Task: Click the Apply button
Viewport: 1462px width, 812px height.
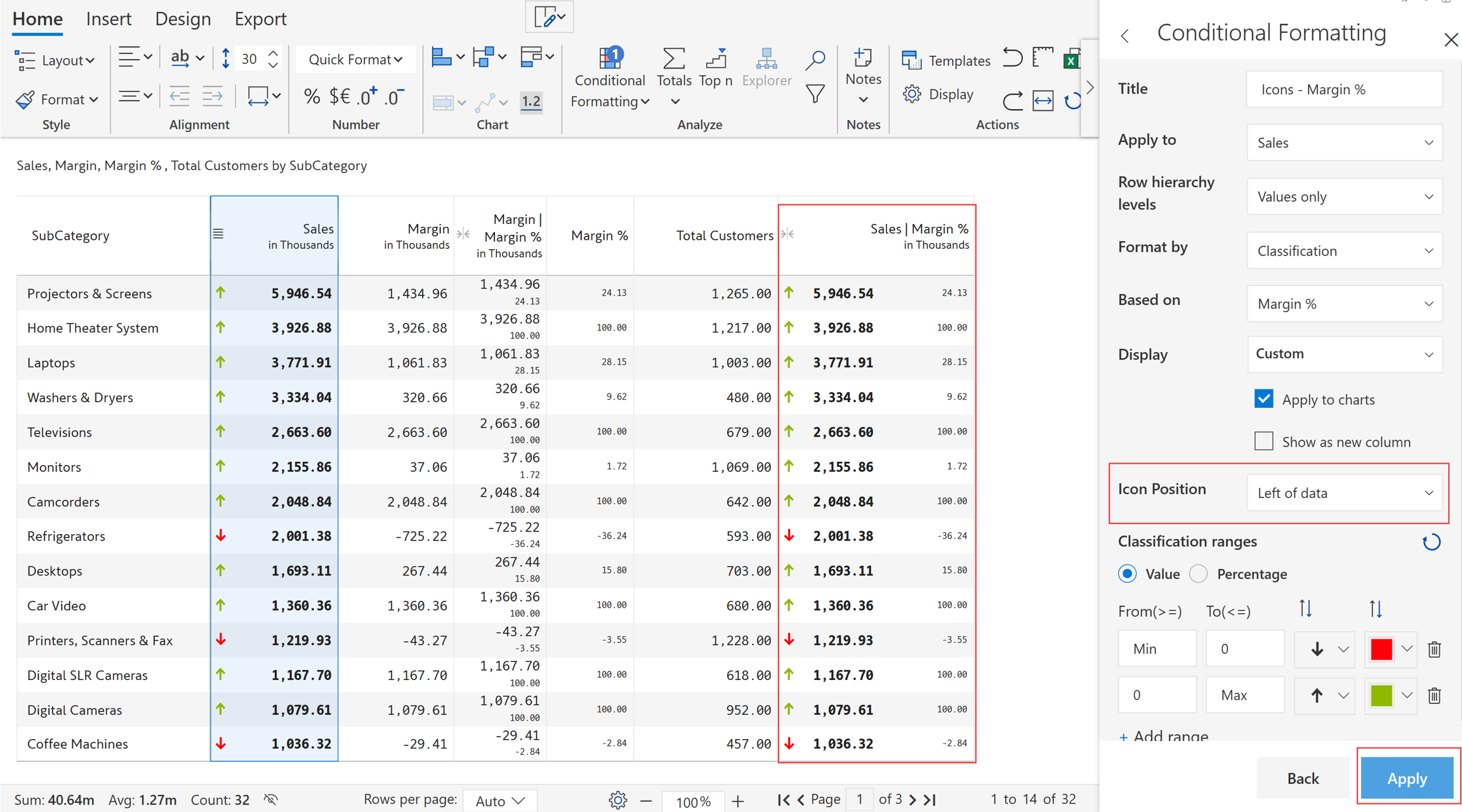Action: [1406, 778]
